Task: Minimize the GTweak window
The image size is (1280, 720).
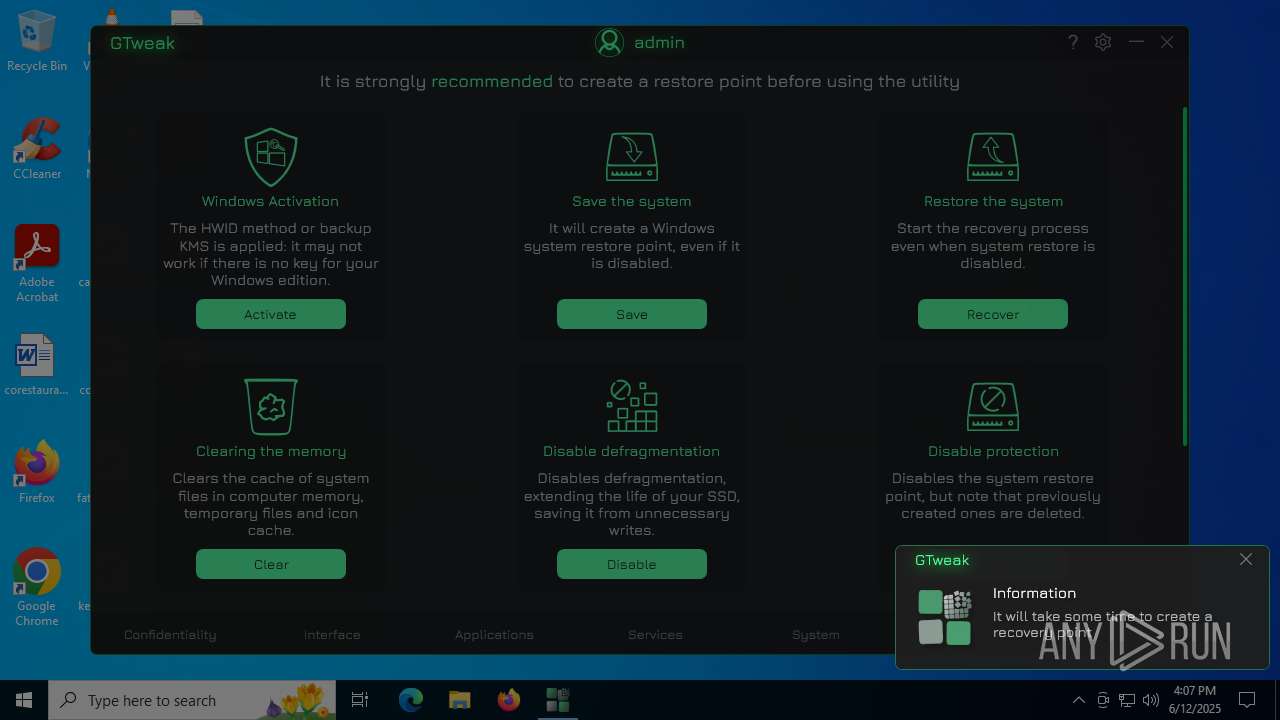Action: pyautogui.click(x=1136, y=42)
